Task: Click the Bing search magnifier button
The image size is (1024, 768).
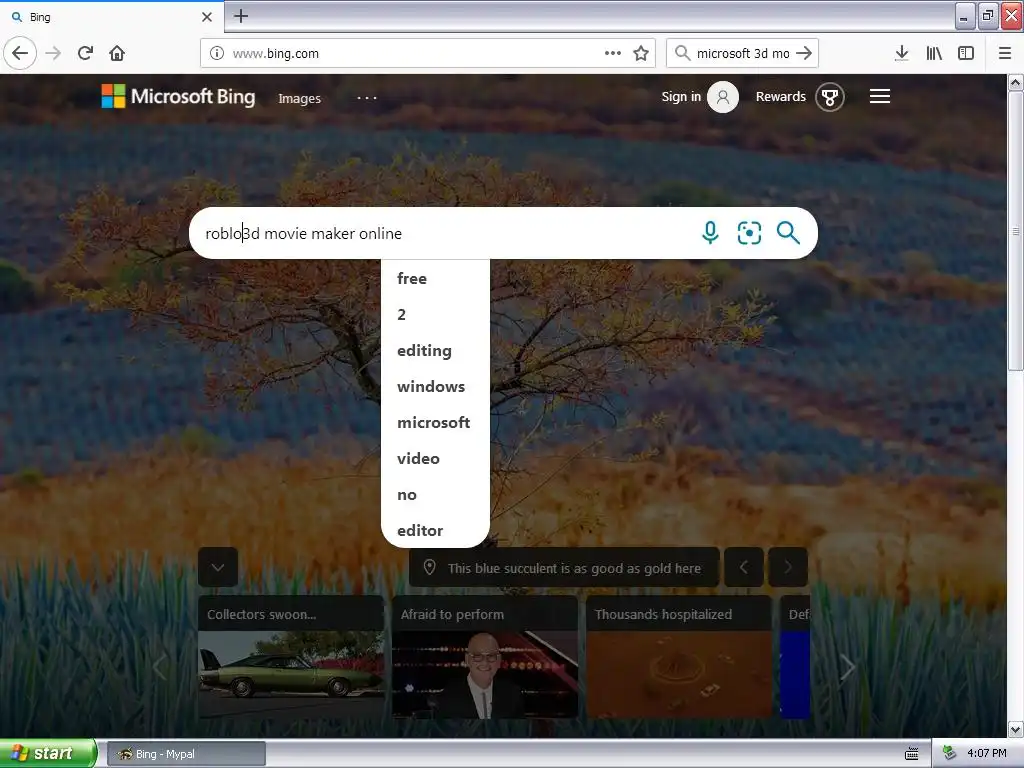Action: coord(788,232)
